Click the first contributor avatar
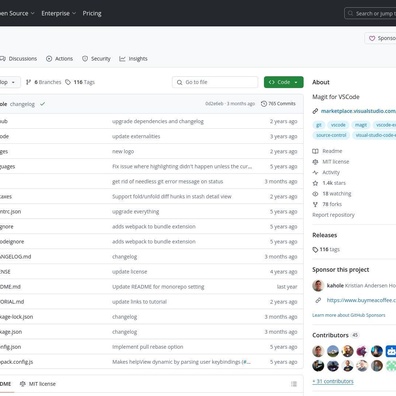 318,351
